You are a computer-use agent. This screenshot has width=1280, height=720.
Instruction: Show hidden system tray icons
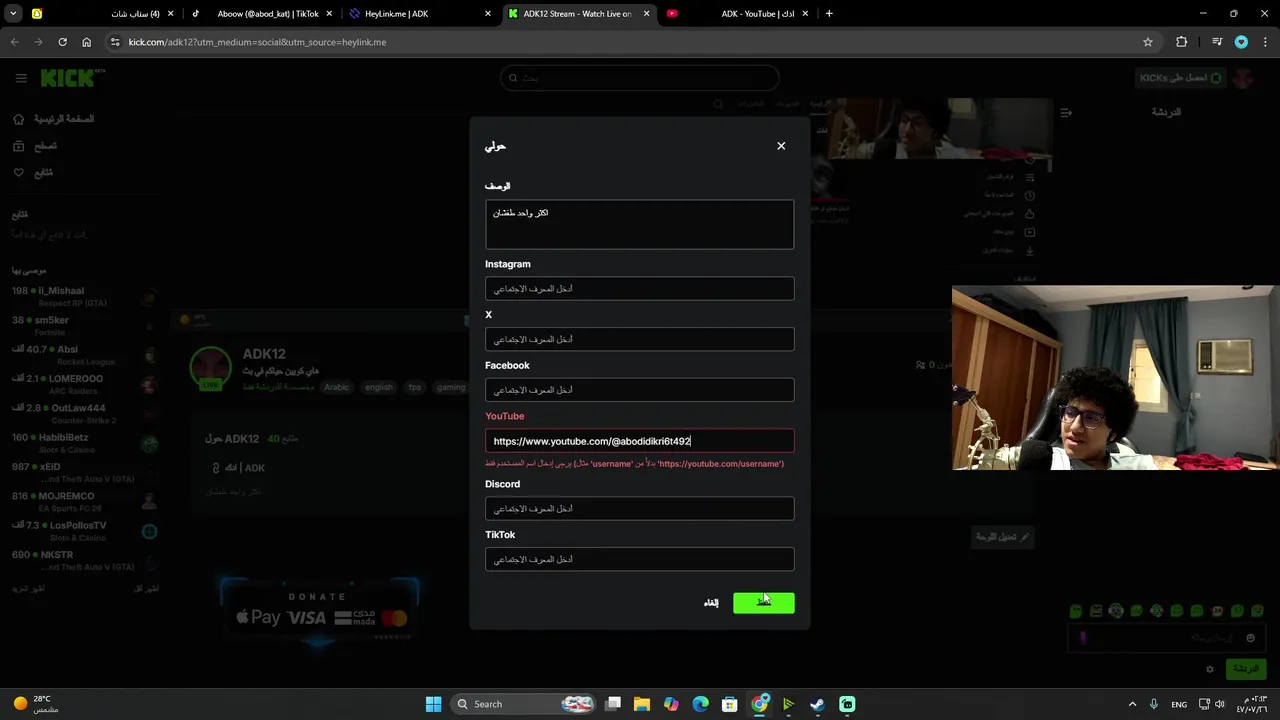click(x=1132, y=704)
